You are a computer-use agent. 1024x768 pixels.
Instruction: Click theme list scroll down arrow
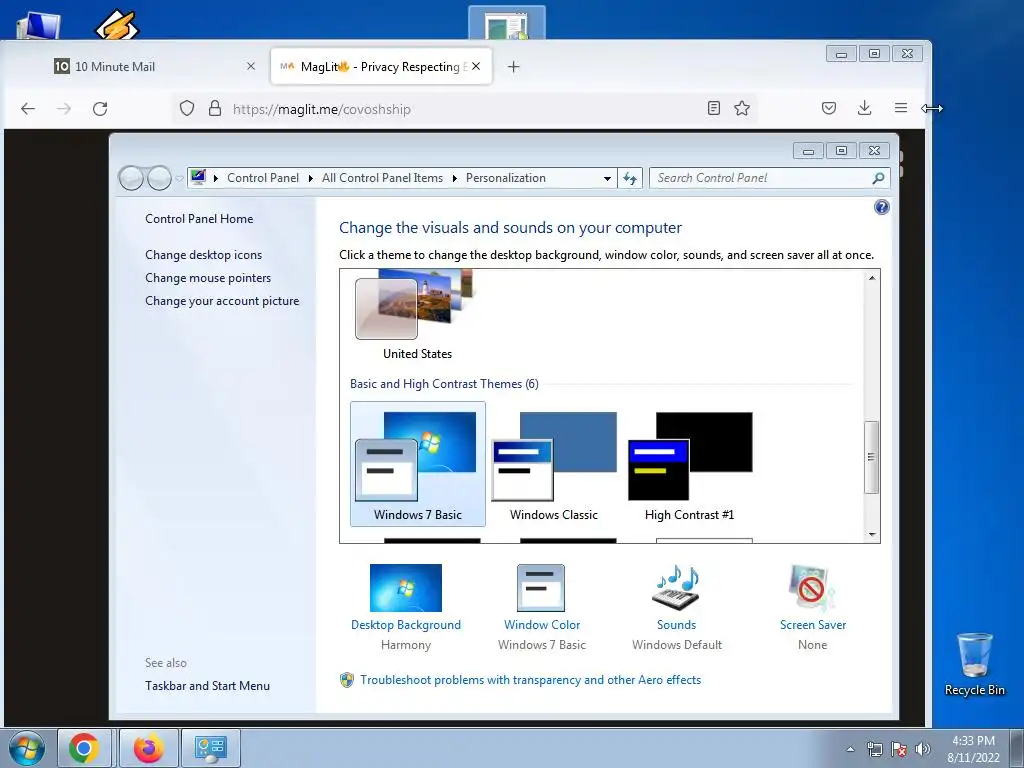[x=872, y=535]
